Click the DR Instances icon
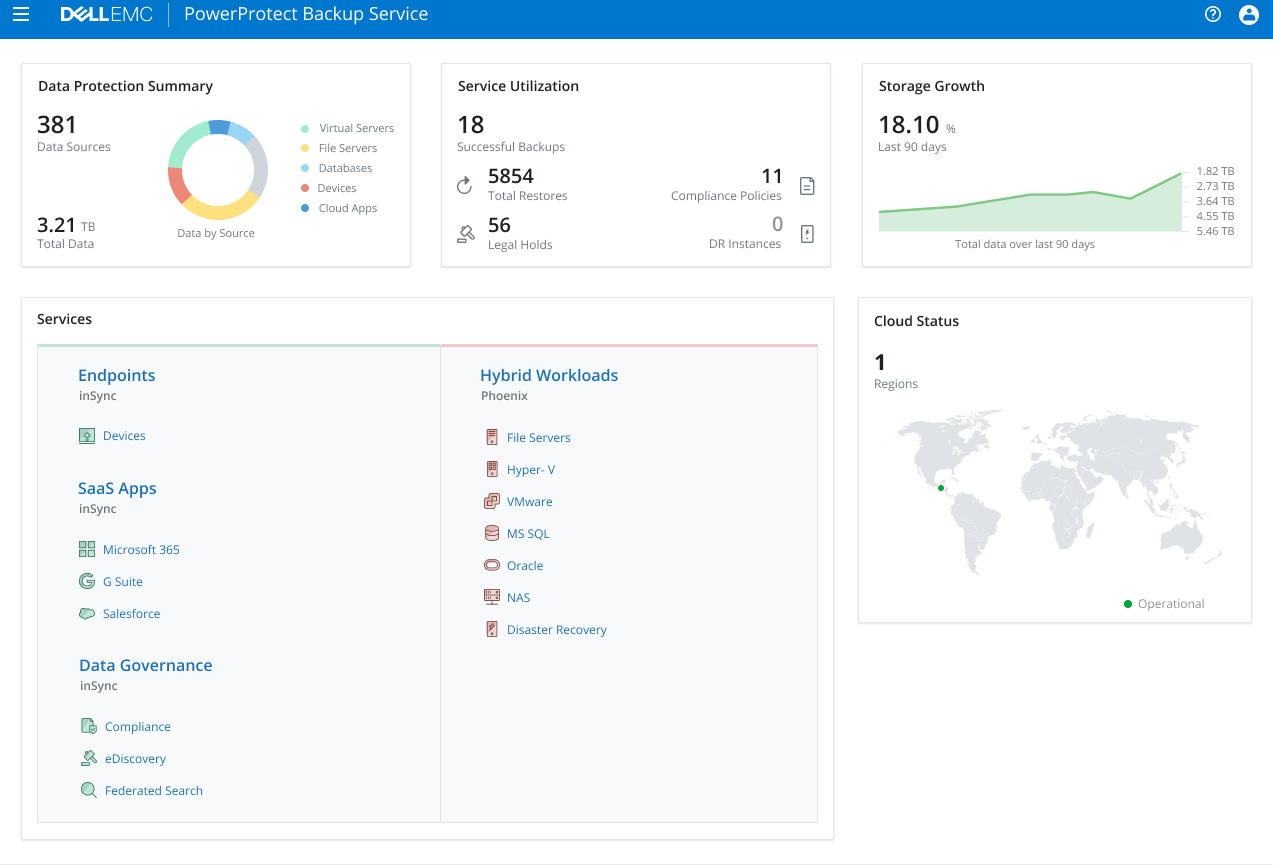This screenshot has width=1273, height=865. tap(807, 234)
